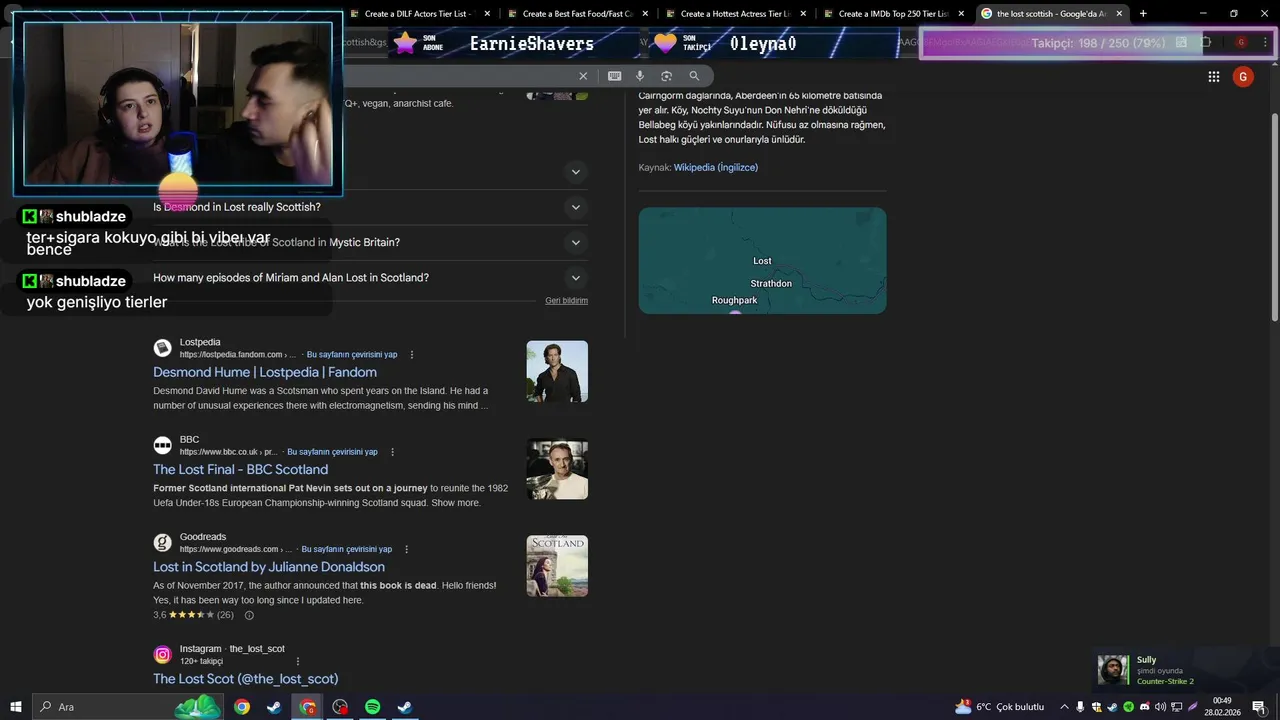This screenshot has width=1280, height=720.
Task: Open the network tray icon
Action: click(1177, 707)
